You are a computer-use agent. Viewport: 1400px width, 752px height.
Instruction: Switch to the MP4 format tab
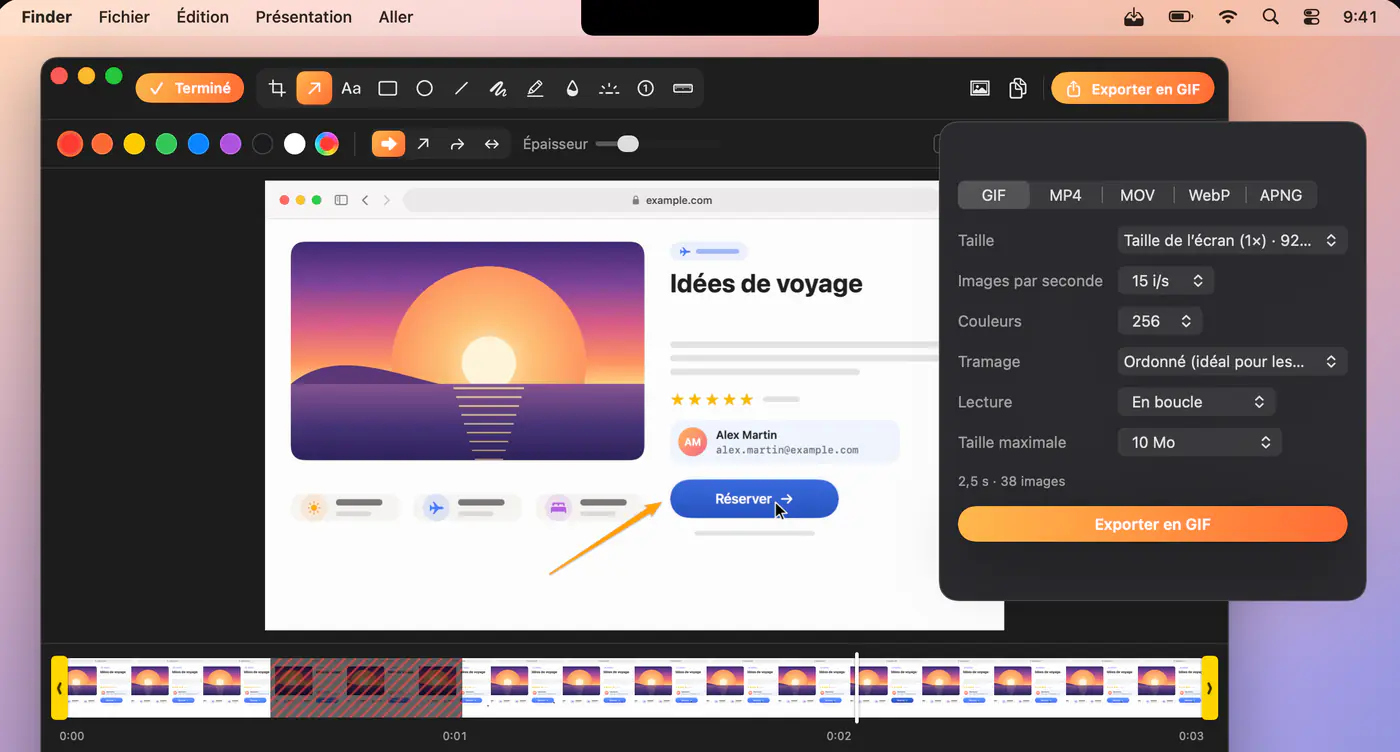tap(1065, 195)
